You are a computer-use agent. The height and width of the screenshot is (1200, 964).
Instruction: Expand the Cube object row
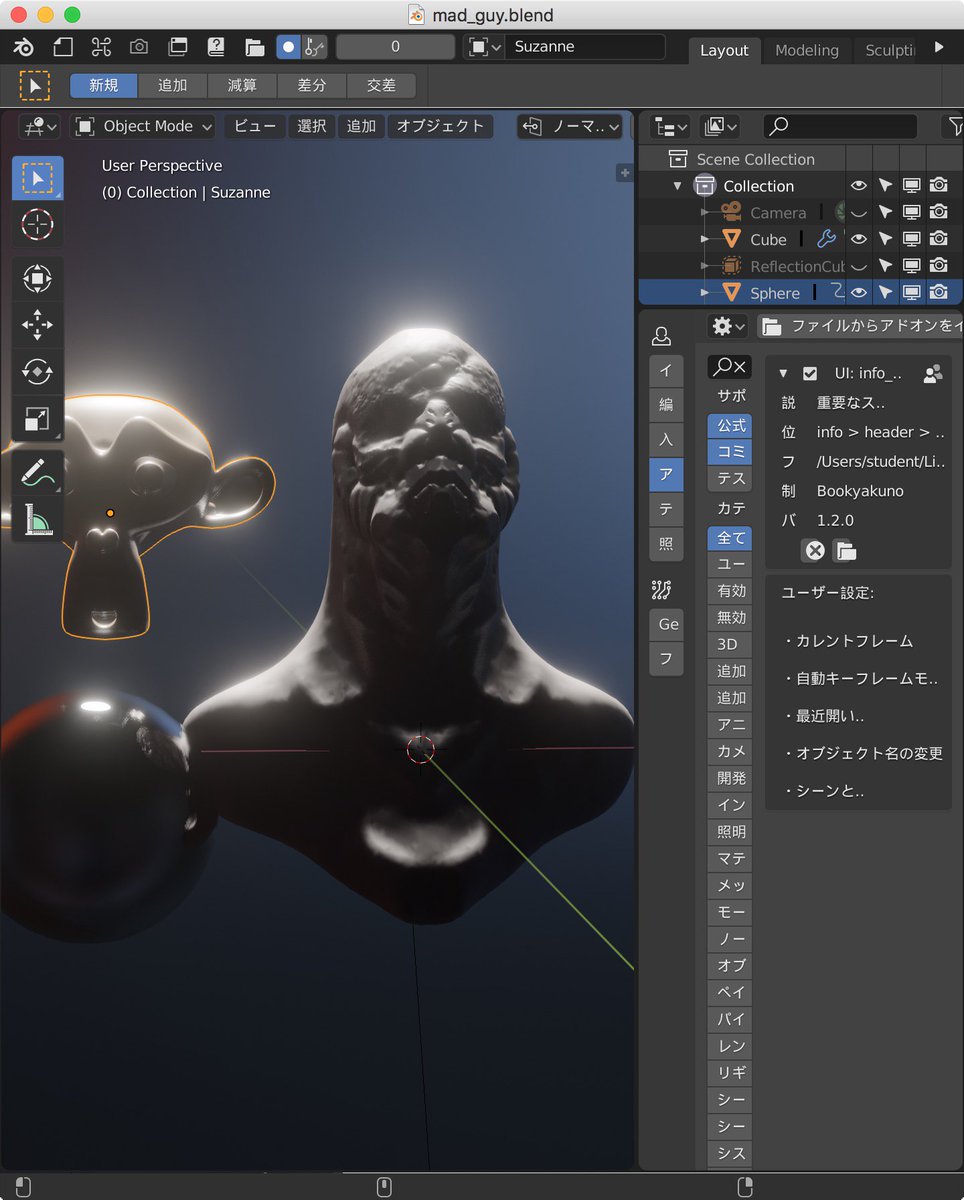[705, 239]
